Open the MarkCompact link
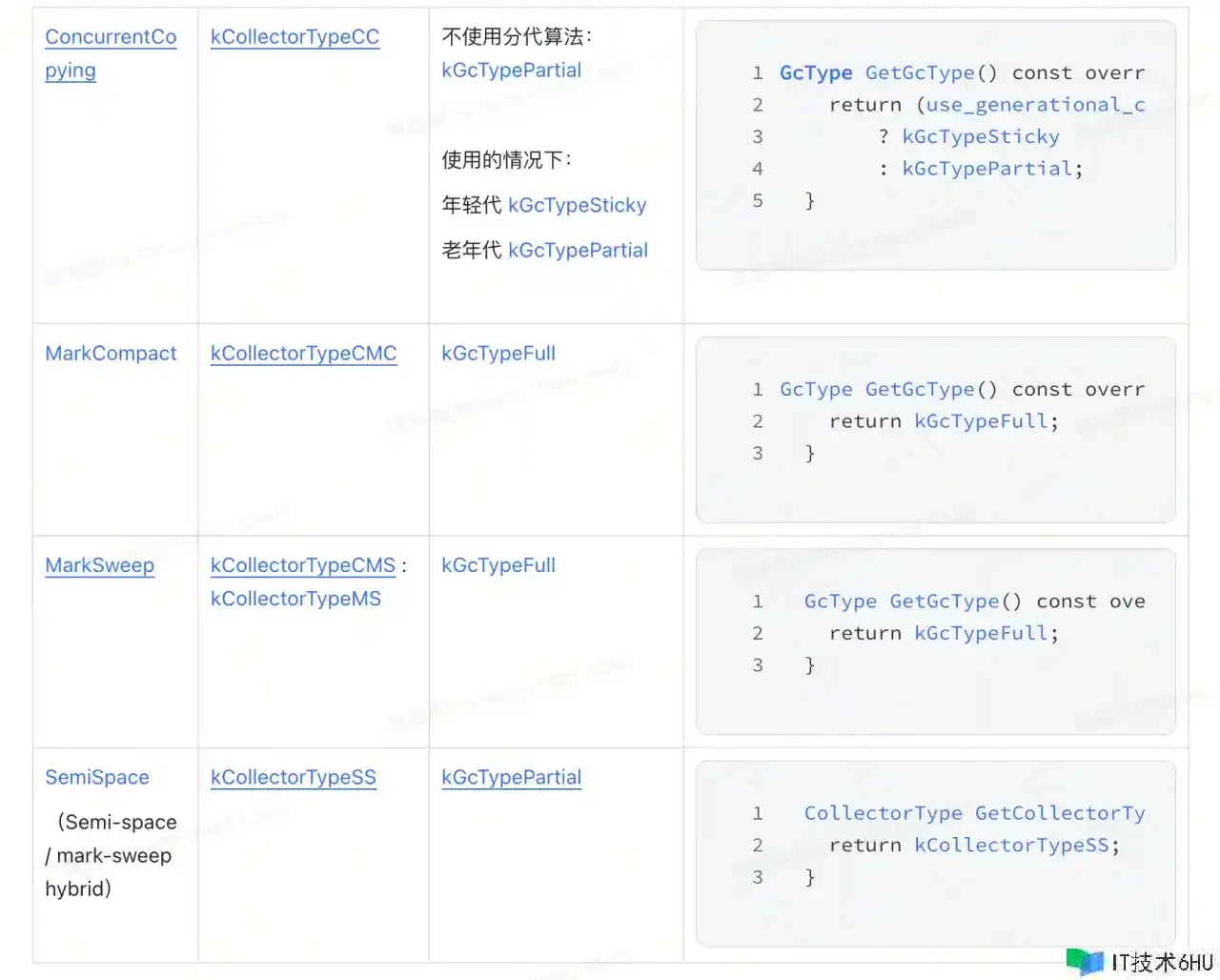Screen dimensions: 1220x980 111,354
